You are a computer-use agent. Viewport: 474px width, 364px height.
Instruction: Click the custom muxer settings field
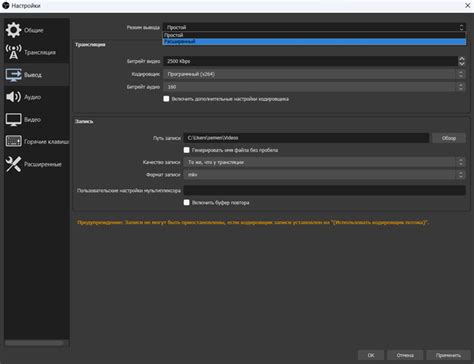tap(324, 190)
